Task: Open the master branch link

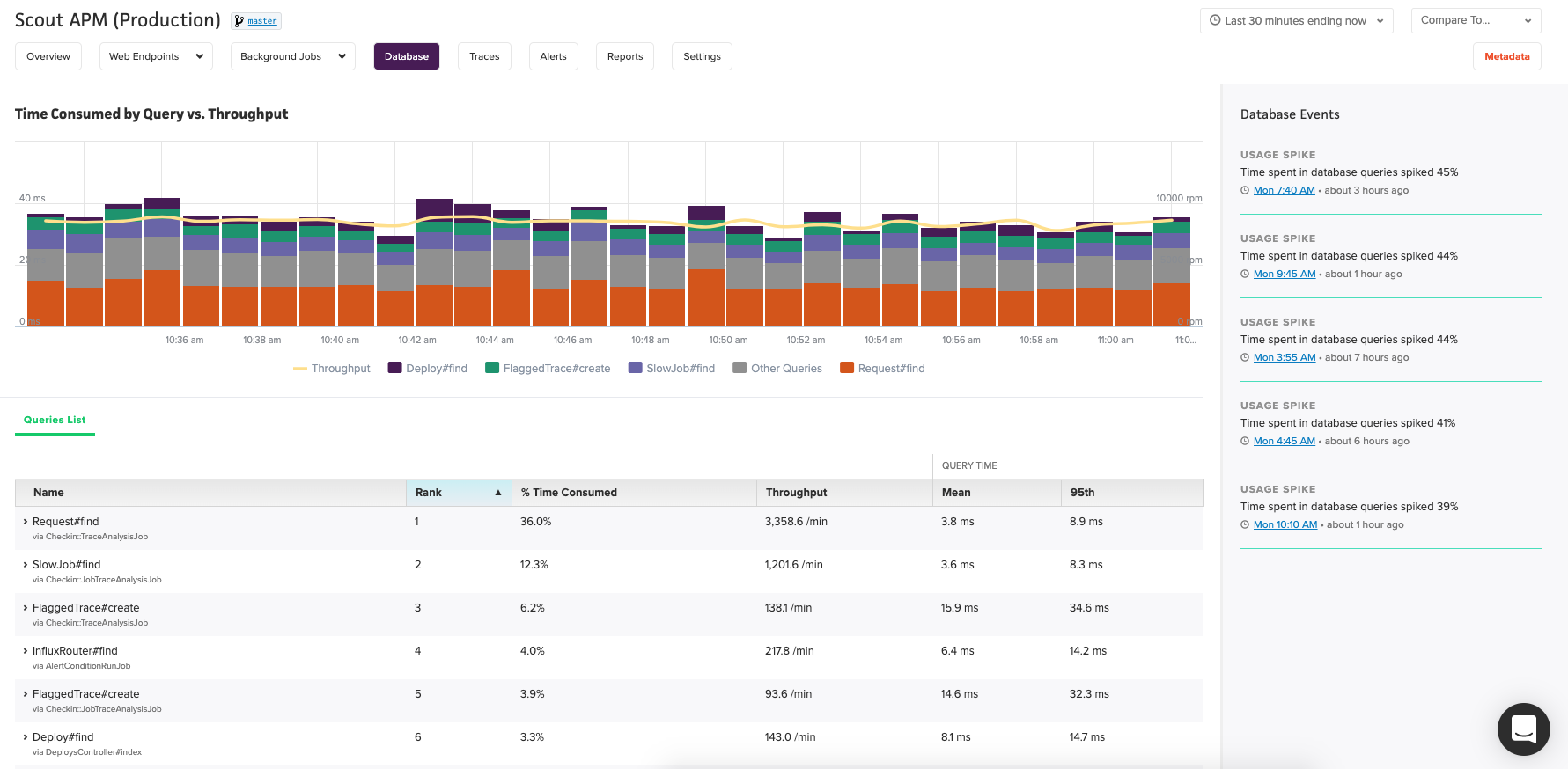Action: coord(262,21)
